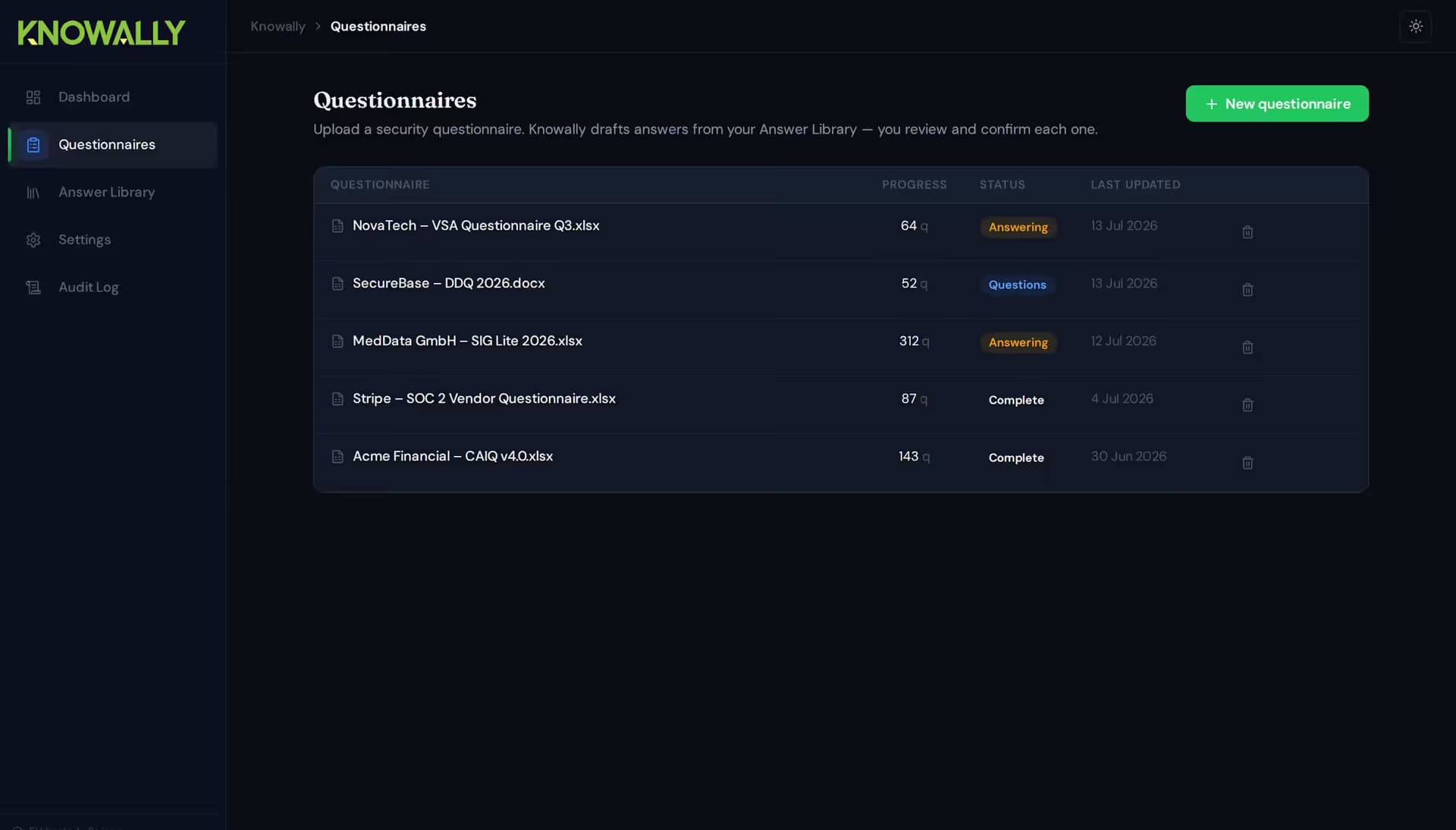Click the STATUS column header
The height and width of the screenshot is (830, 1456).
[x=1002, y=185]
